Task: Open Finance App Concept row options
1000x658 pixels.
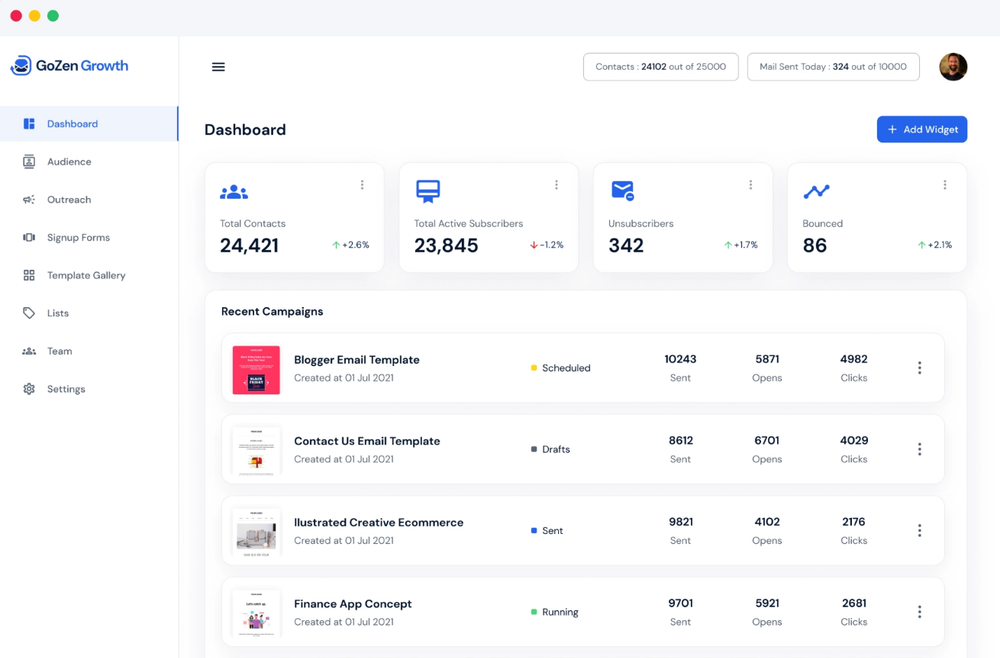Action: 919,612
